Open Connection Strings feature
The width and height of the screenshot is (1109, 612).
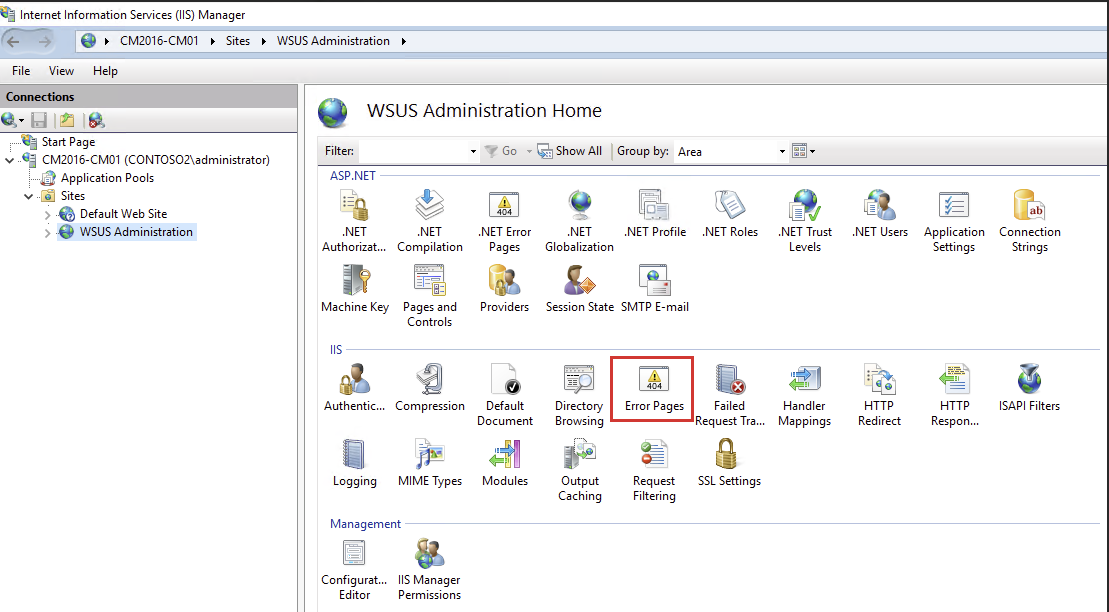point(1030,221)
